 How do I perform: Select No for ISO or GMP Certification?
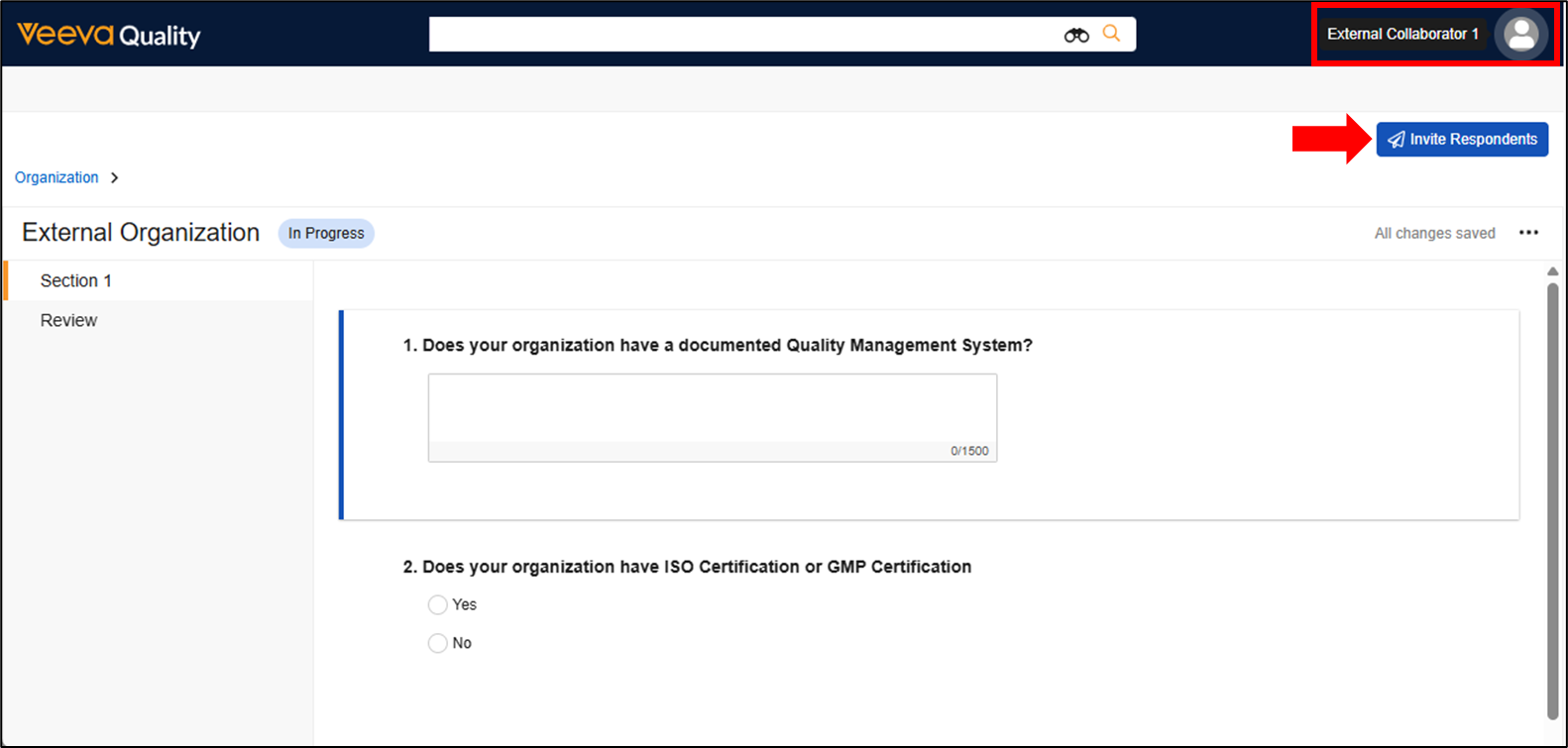coord(438,644)
